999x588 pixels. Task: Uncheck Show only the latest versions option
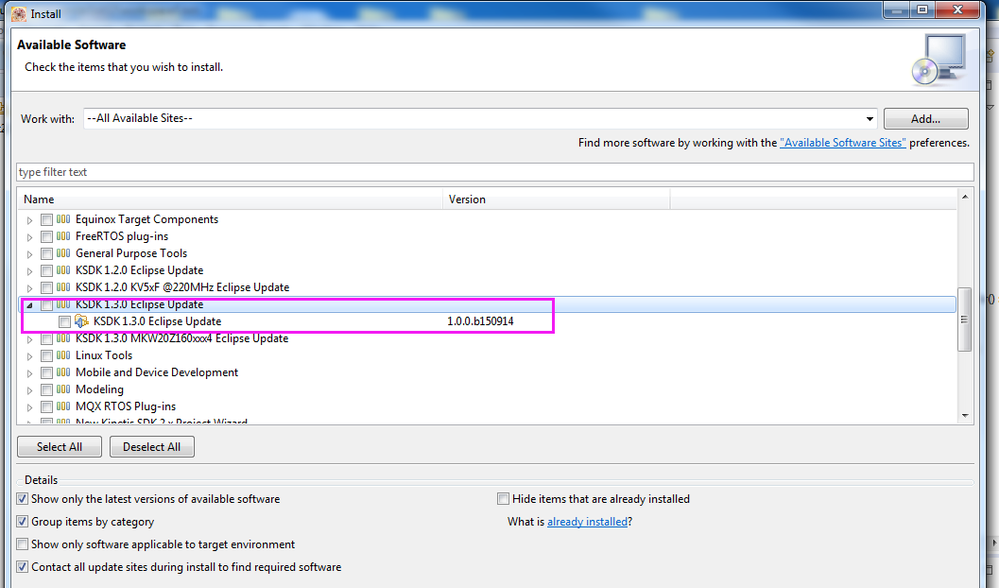click(22, 499)
